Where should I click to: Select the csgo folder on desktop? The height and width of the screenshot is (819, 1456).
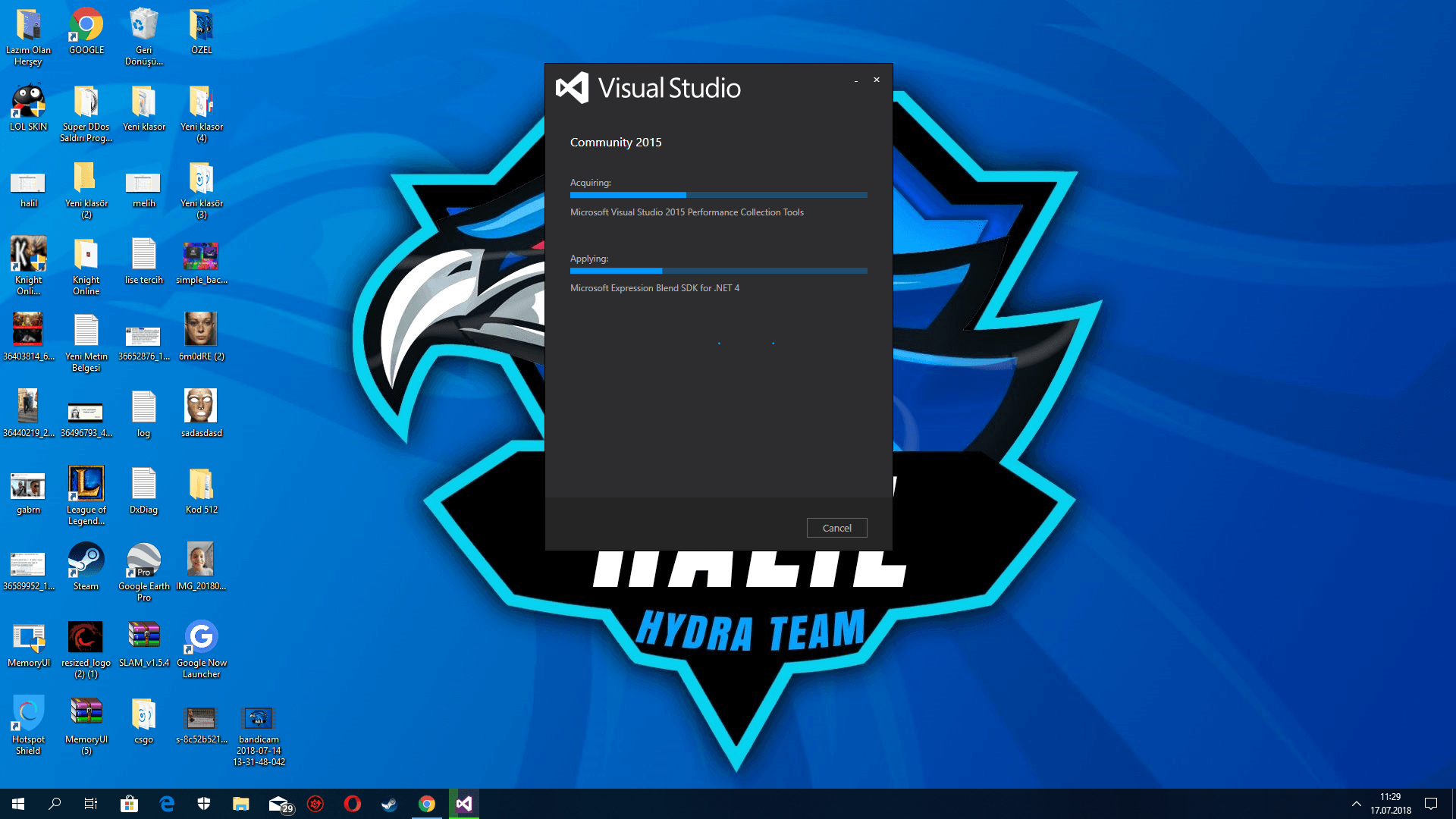tap(143, 720)
